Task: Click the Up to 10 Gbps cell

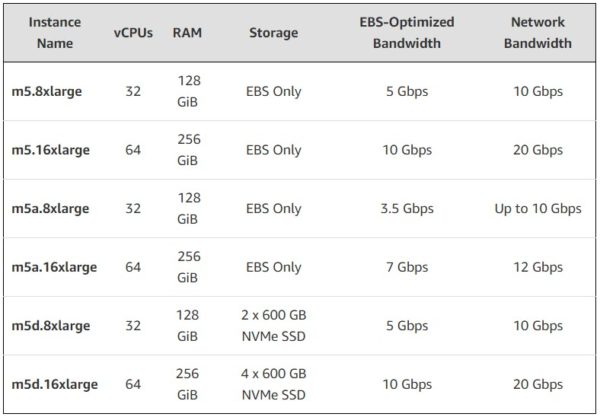Action: click(538, 208)
